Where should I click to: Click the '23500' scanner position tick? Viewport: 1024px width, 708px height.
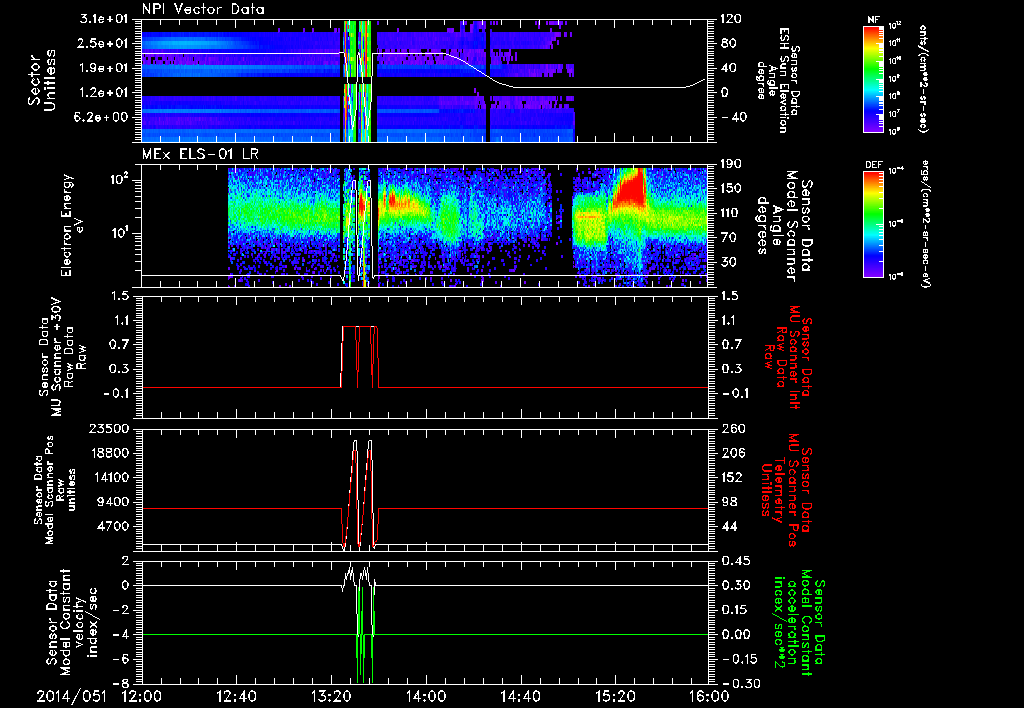pyautogui.click(x=108, y=428)
